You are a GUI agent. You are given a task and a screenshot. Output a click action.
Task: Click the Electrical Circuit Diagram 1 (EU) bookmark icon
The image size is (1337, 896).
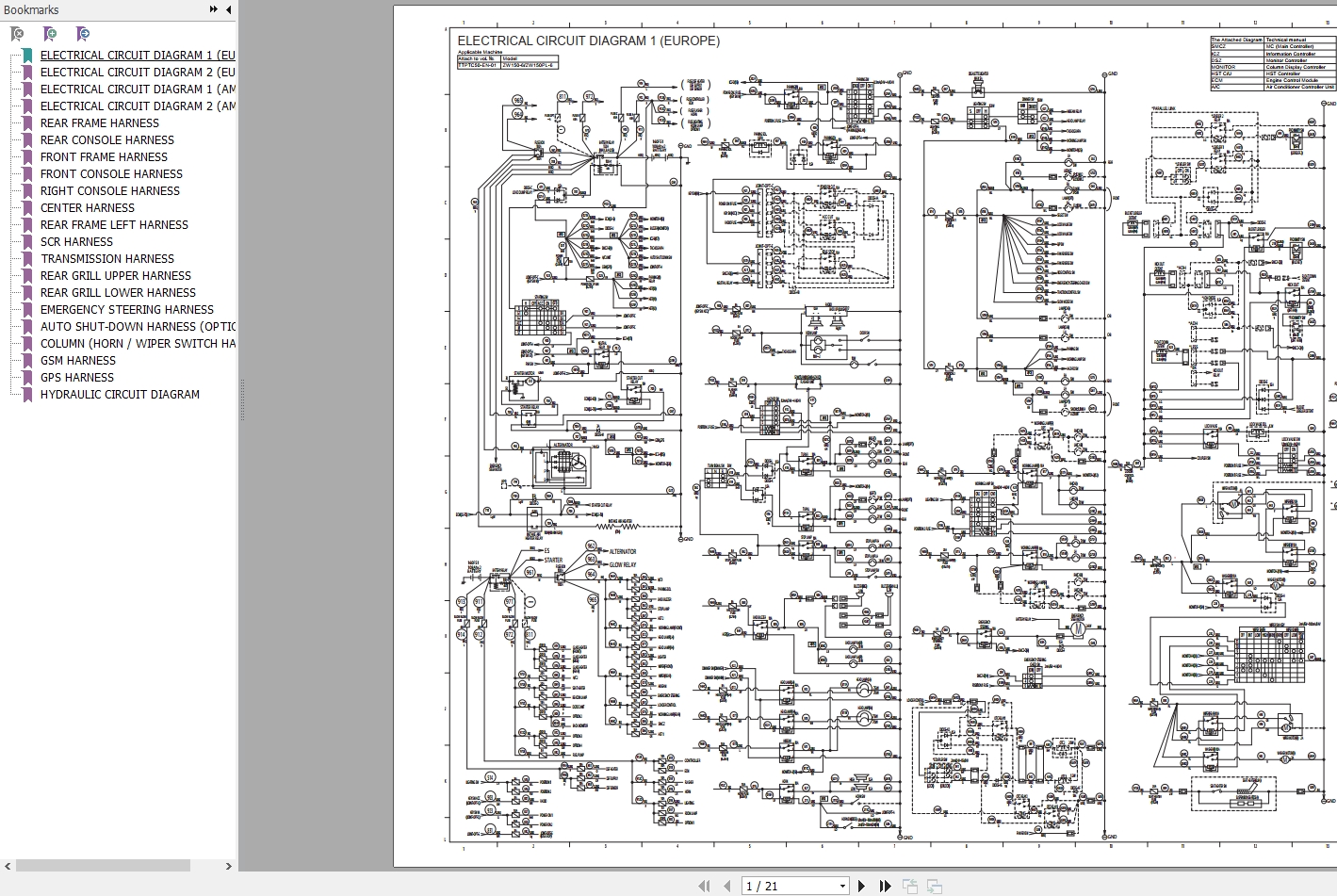(27, 56)
